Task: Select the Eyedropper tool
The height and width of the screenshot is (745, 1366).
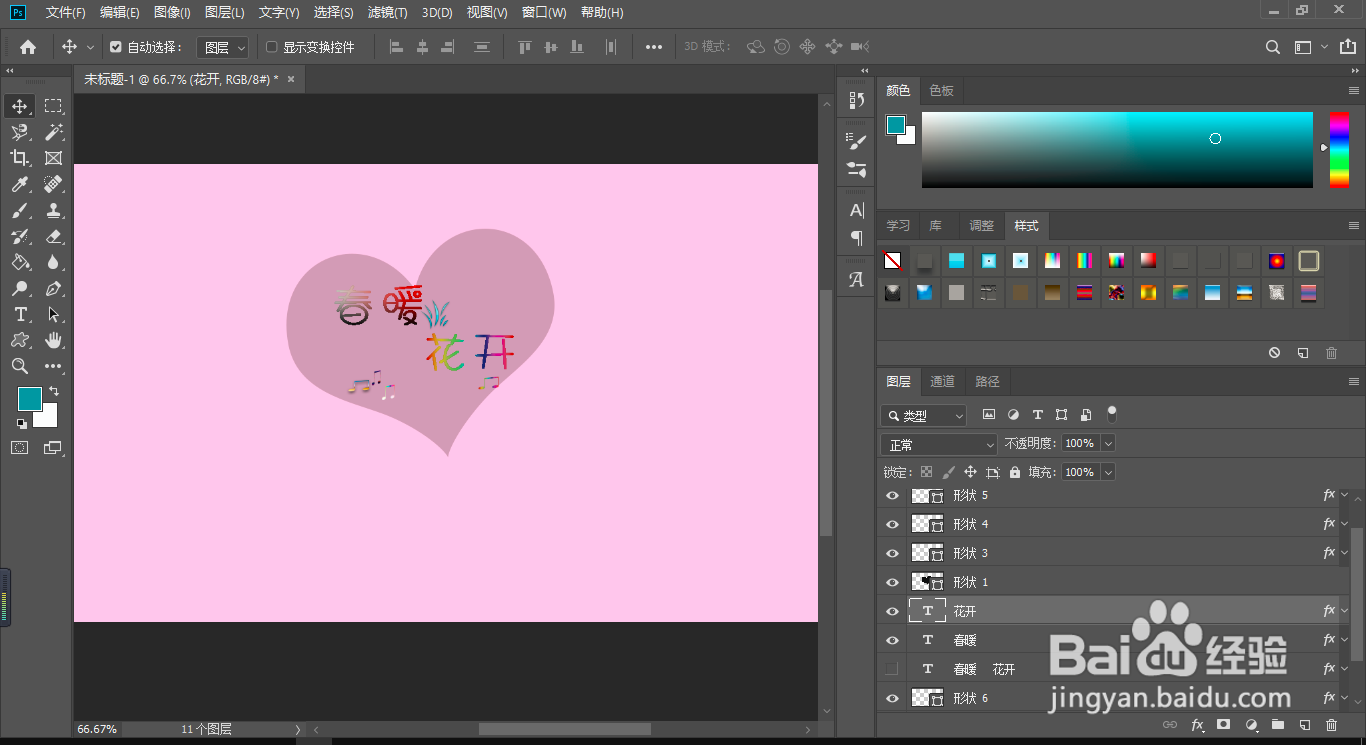Action: [x=20, y=184]
